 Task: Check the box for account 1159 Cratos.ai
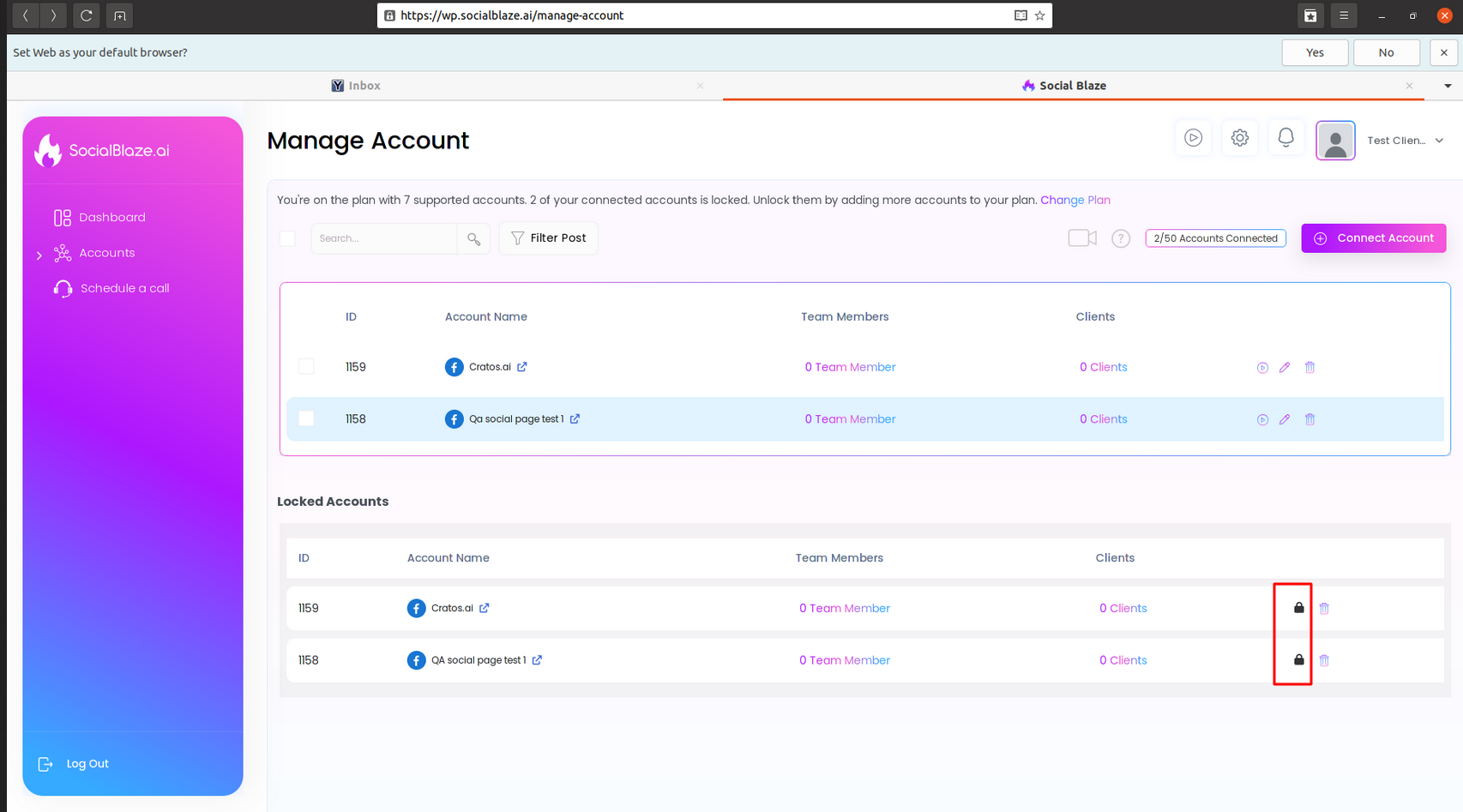pyautogui.click(x=306, y=367)
